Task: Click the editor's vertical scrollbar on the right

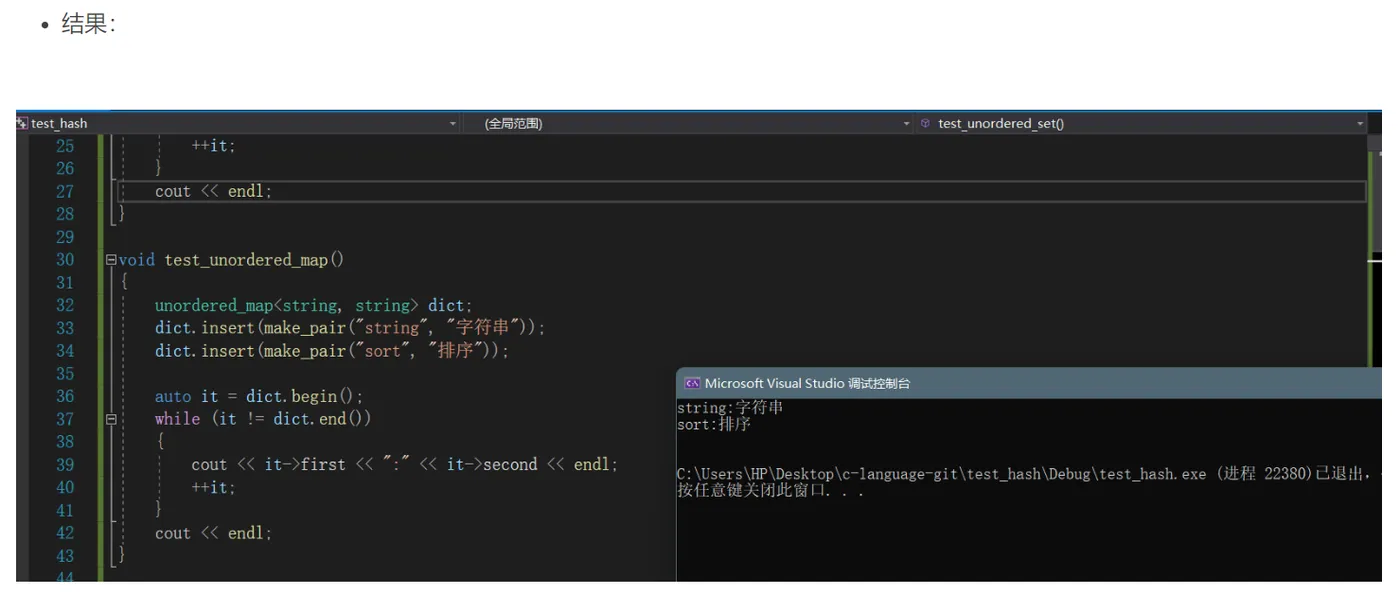Action: tap(1375, 250)
